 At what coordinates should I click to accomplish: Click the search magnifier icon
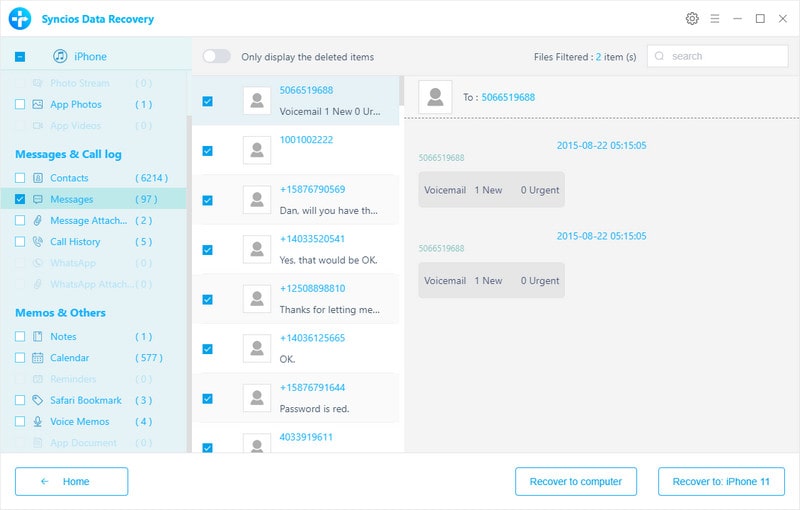(x=659, y=56)
